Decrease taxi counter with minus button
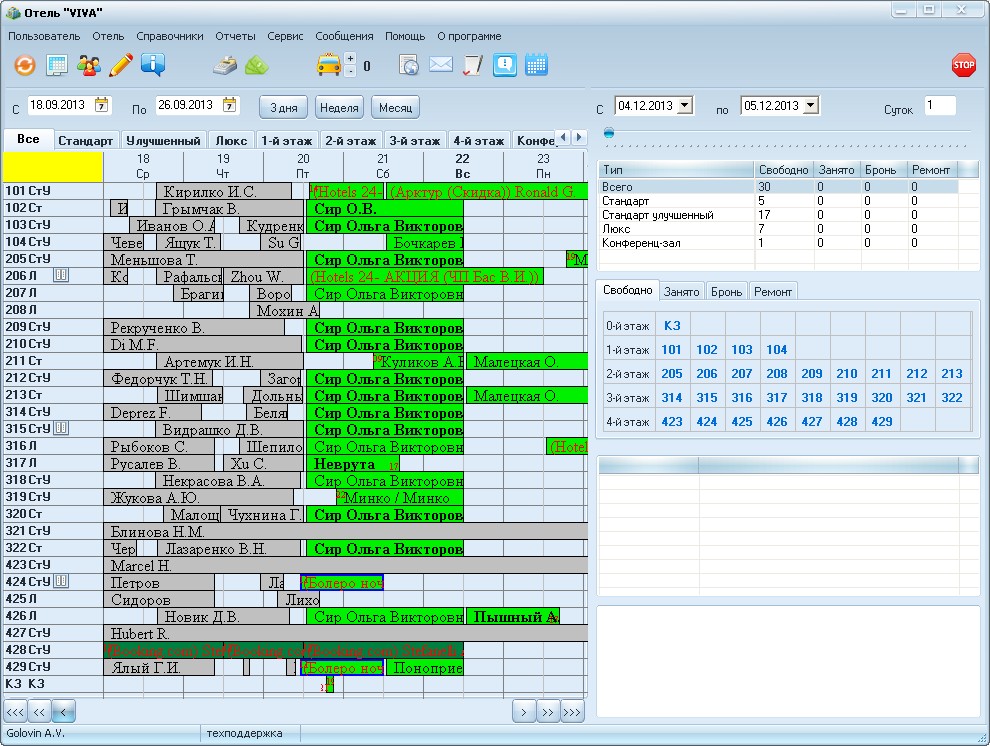The height and width of the screenshot is (746, 990). click(x=350, y=71)
